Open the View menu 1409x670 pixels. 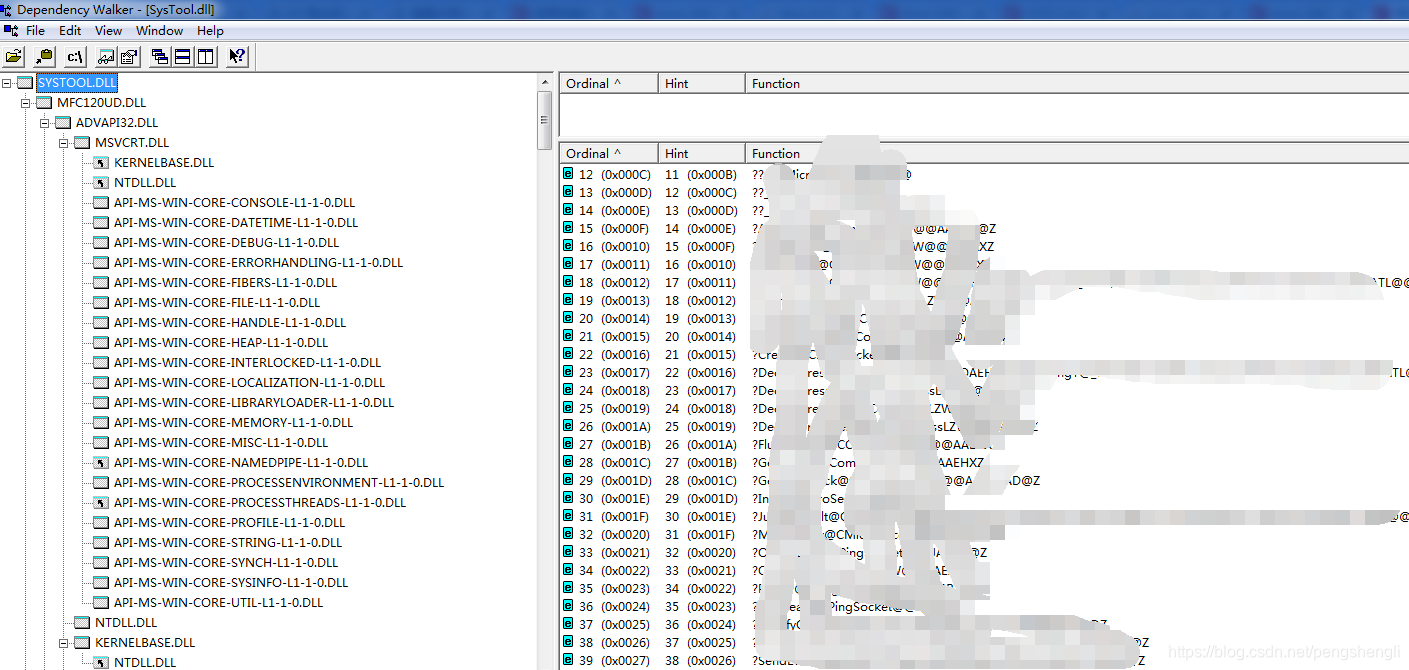(109, 31)
